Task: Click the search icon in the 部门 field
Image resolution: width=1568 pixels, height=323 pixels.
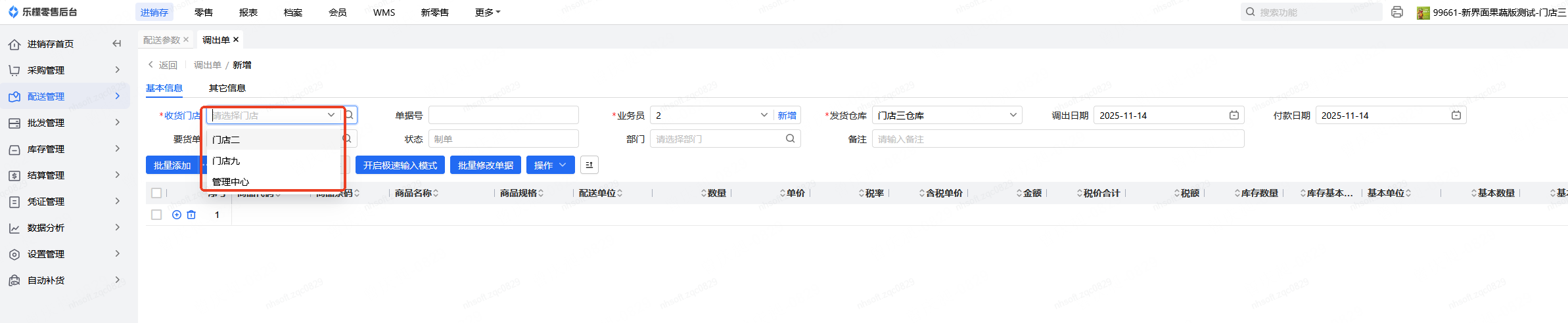Action: [x=790, y=139]
